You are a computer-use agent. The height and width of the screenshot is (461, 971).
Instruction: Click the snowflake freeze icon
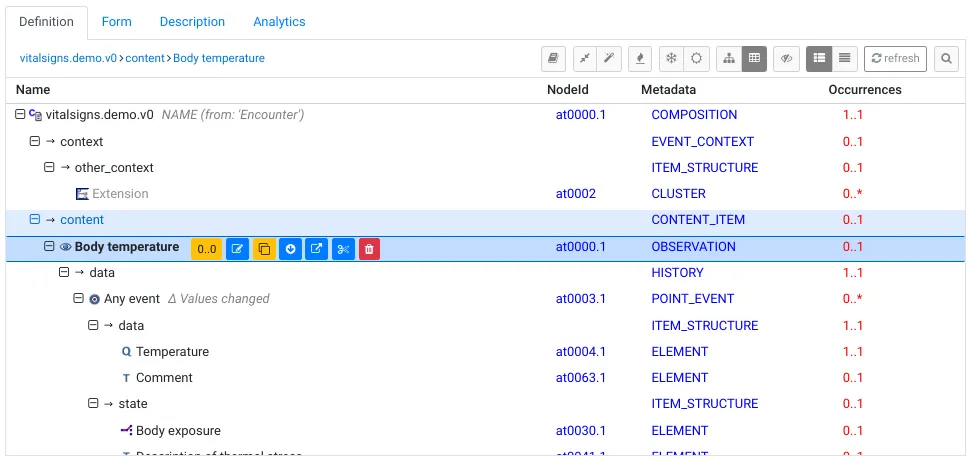pyautogui.click(x=671, y=58)
